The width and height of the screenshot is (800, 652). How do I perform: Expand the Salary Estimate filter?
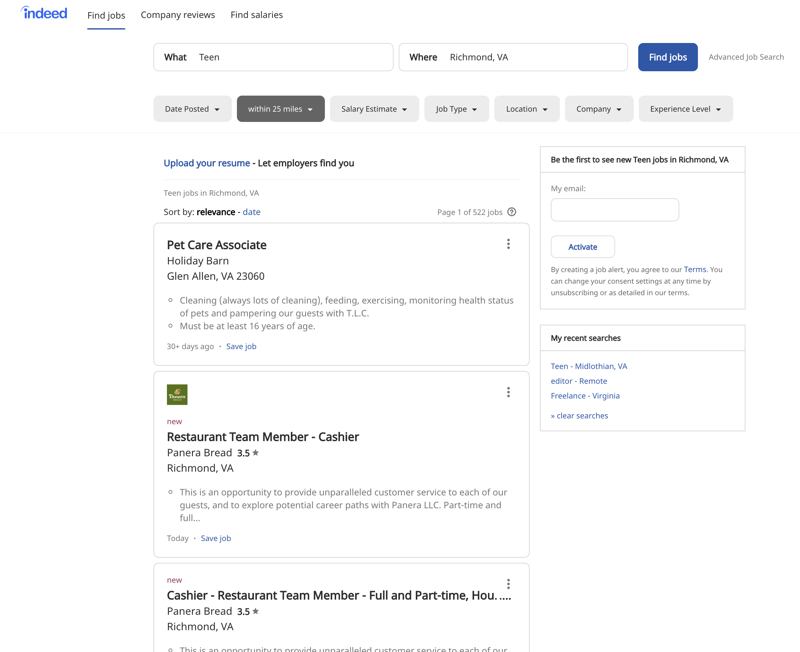coord(374,109)
